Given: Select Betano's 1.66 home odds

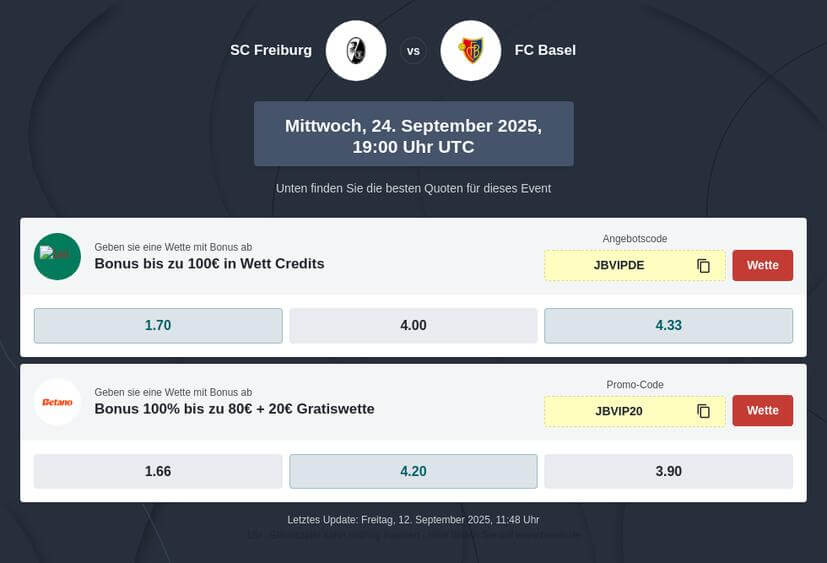Looking at the screenshot, I should pyautogui.click(x=158, y=471).
